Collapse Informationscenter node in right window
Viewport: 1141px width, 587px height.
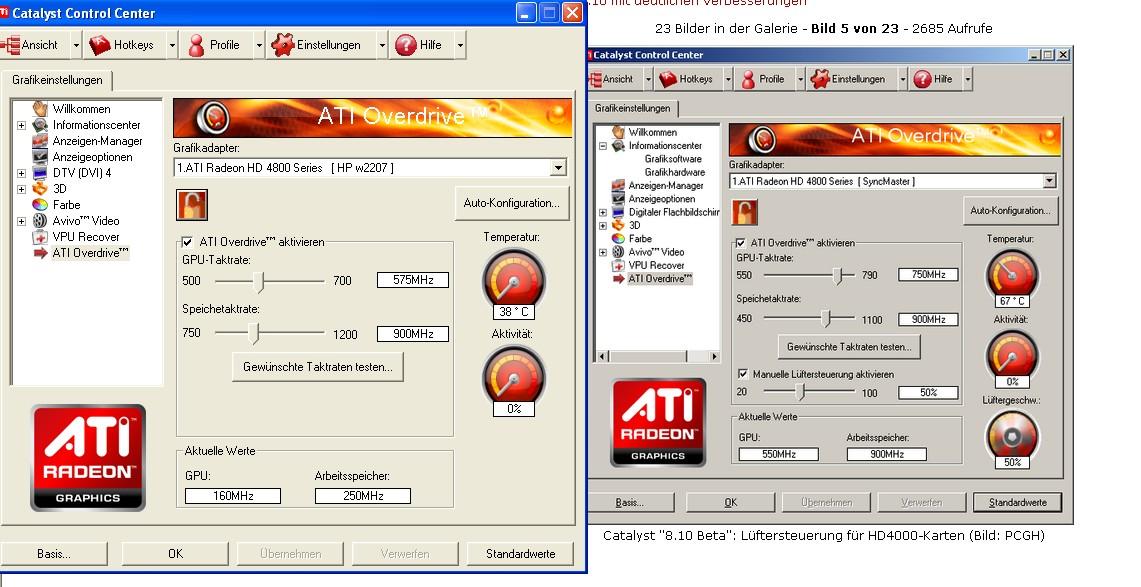click(603, 145)
